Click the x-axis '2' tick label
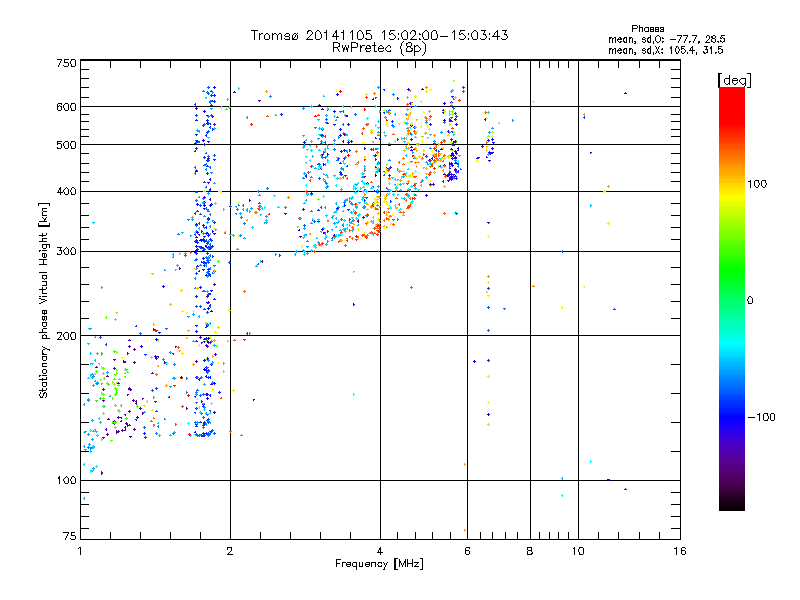Image resolution: width=800 pixels, height=600 pixels. coord(230,551)
